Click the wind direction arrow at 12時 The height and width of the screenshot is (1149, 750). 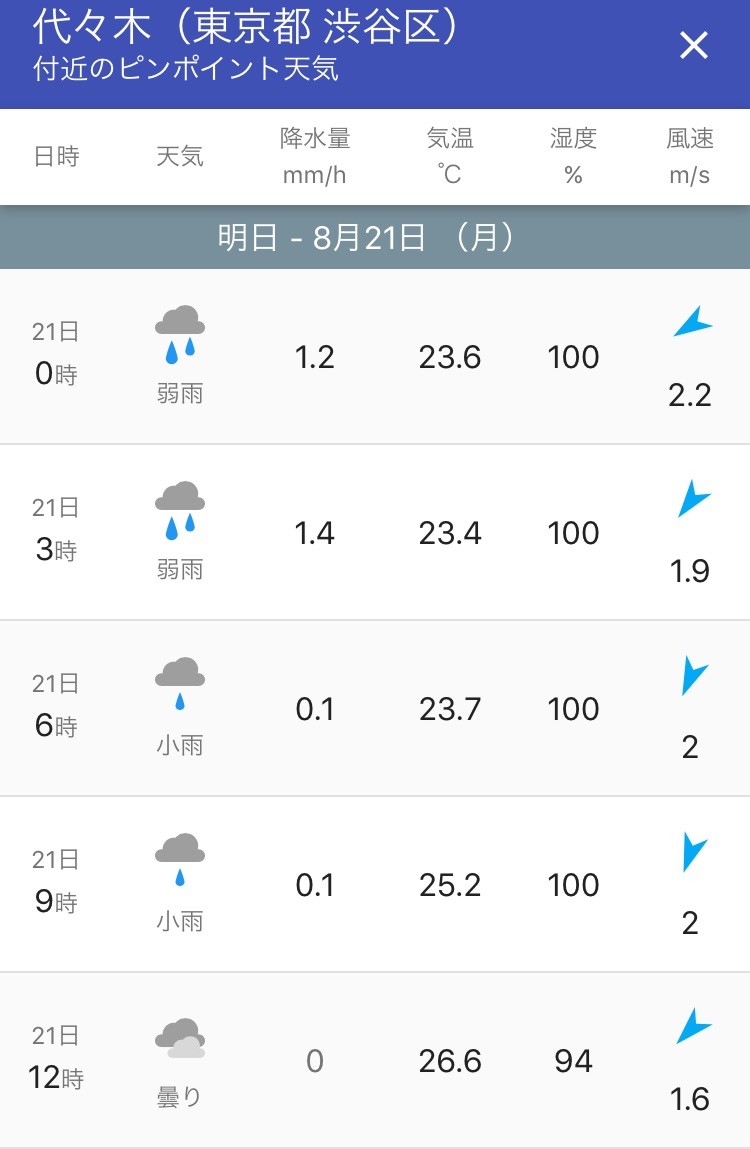coord(692,1027)
